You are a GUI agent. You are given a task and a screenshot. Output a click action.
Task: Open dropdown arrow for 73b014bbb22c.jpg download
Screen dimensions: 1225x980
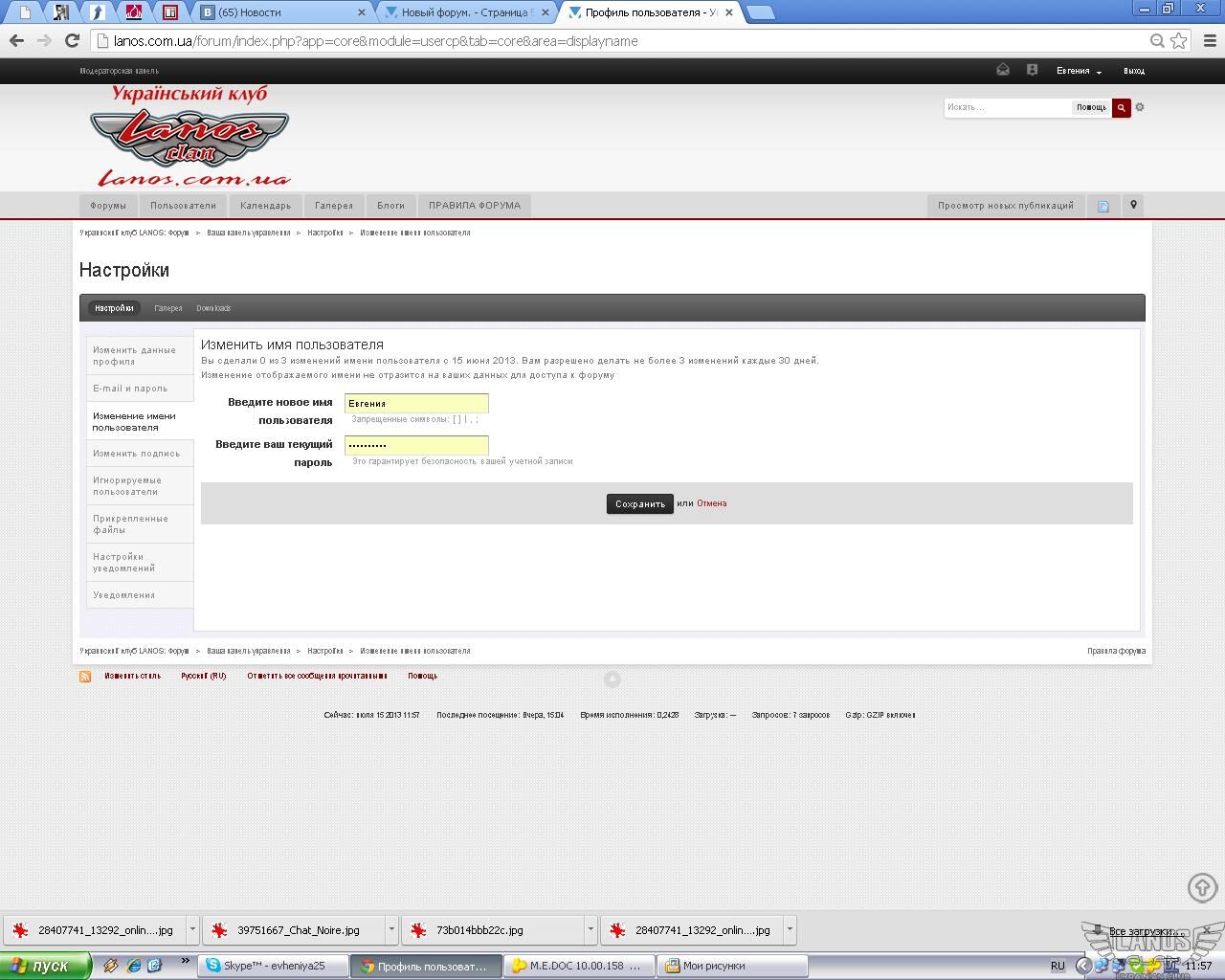[x=590, y=929]
